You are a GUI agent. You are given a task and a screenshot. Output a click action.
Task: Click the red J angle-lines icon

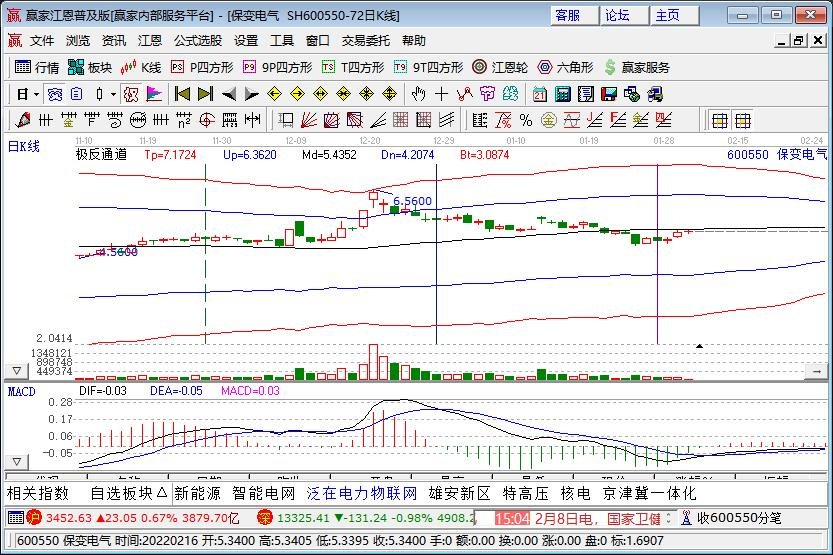pos(594,120)
